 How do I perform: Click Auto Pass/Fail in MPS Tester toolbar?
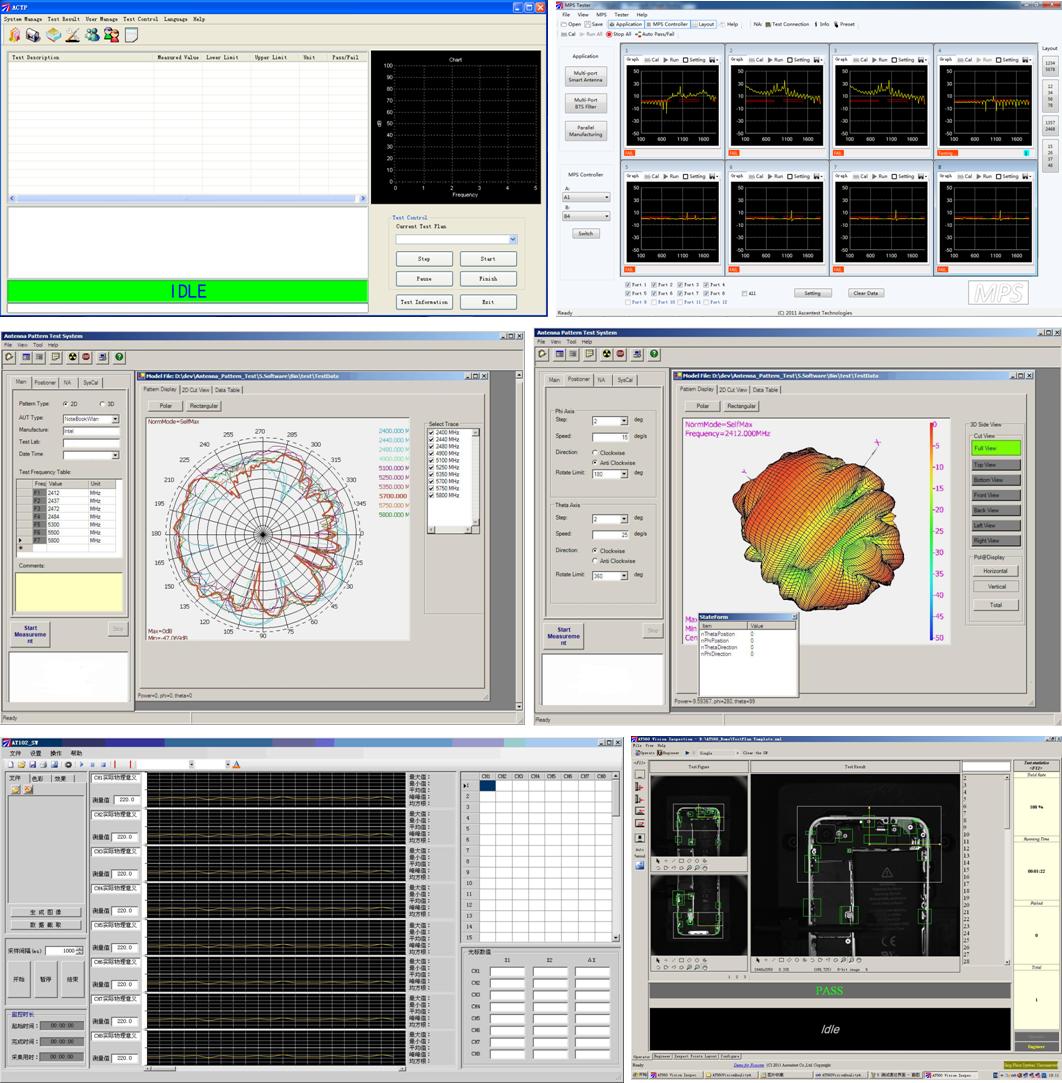pyautogui.click(x=655, y=34)
